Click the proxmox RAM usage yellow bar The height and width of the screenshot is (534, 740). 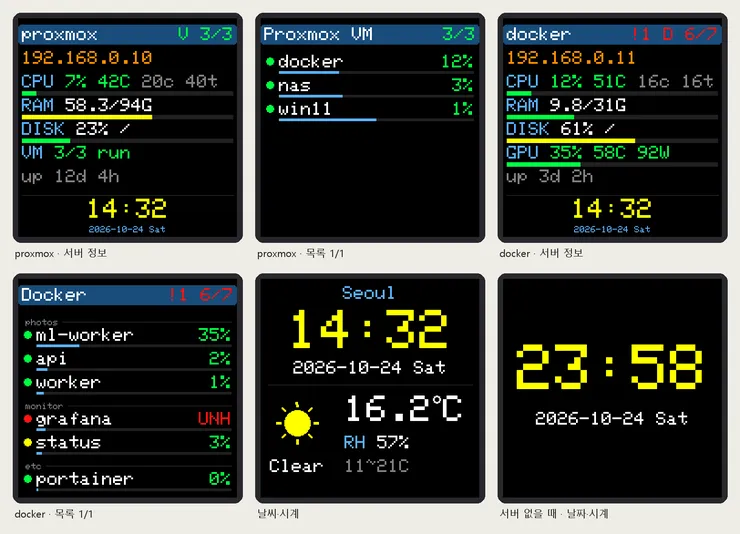click(x=87, y=117)
